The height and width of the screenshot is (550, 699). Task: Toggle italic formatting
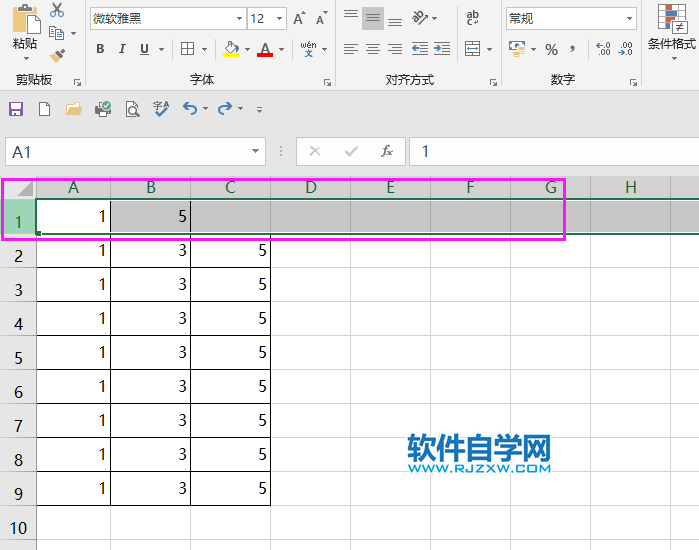click(x=122, y=49)
